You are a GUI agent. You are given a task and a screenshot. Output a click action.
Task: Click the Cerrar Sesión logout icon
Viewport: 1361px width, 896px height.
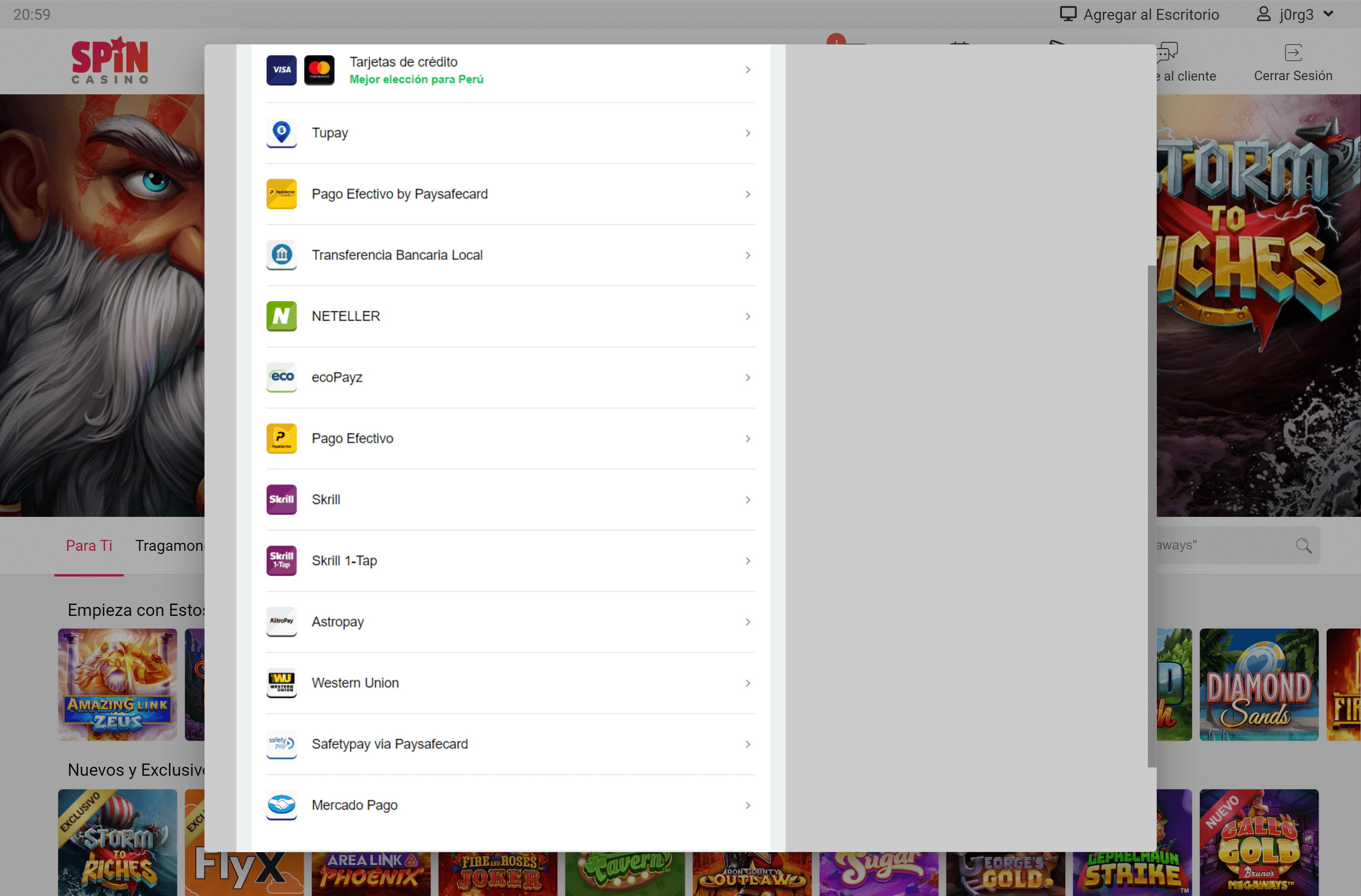[1293, 53]
